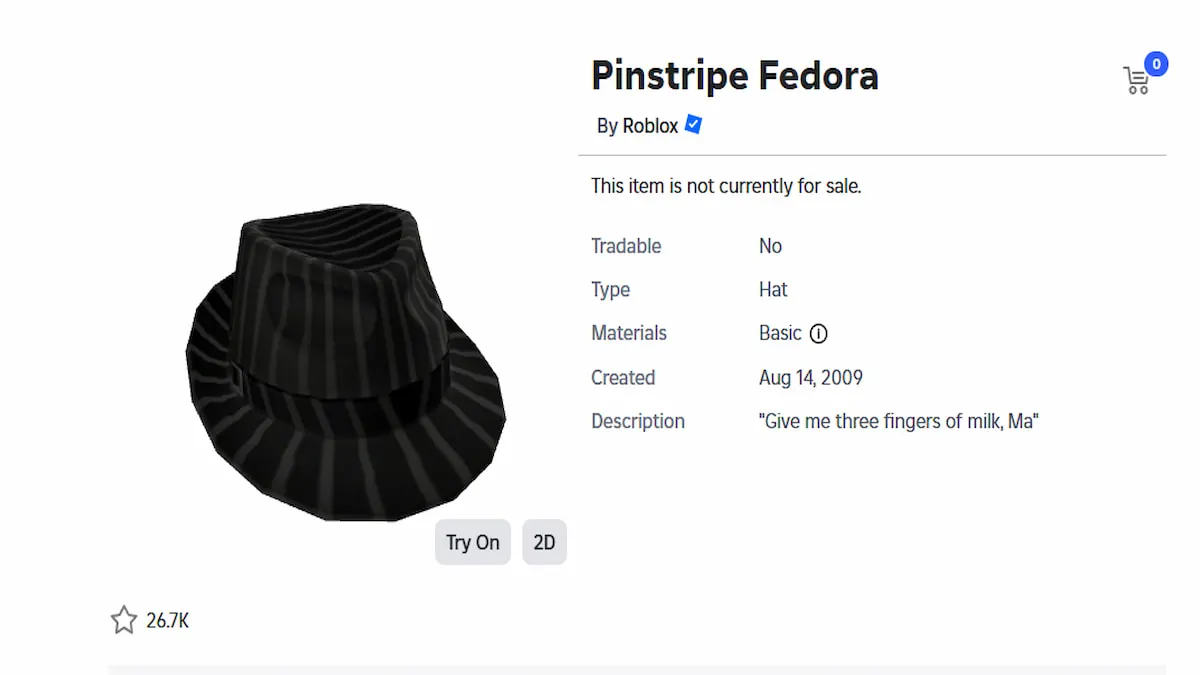1200x675 pixels.
Task: Click the Try On button
Action: click(472, 541)
